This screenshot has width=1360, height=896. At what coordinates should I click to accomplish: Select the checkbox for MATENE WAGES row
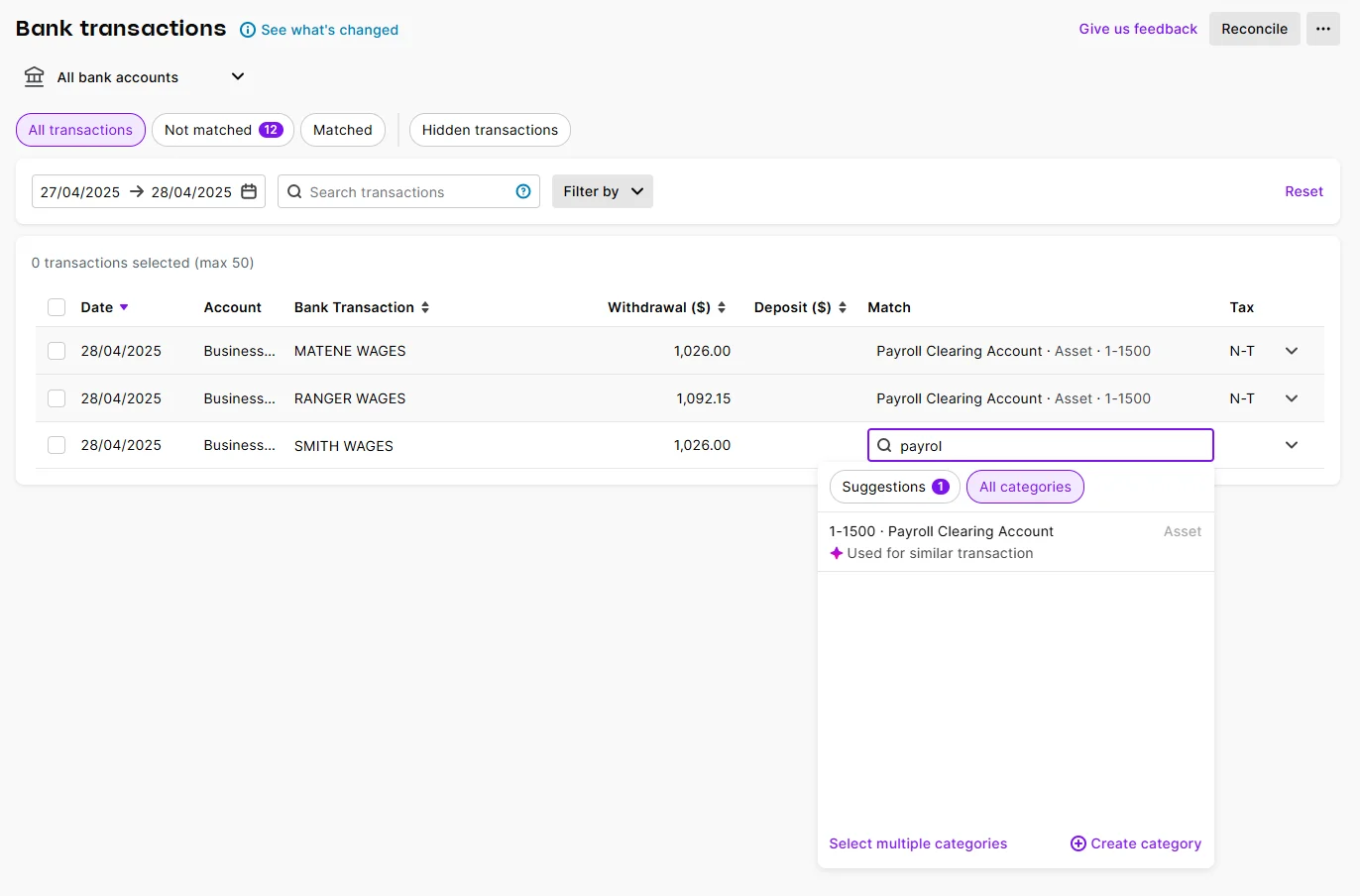57,350
